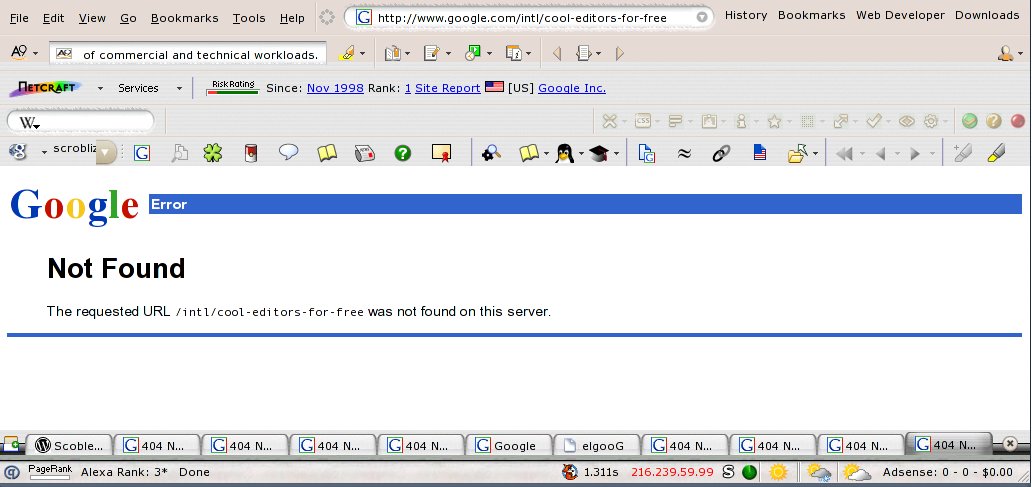Open the user profile dropdown in A9 toolbar
Viewport: 1032px width, 487px height.
point(1019,55)
